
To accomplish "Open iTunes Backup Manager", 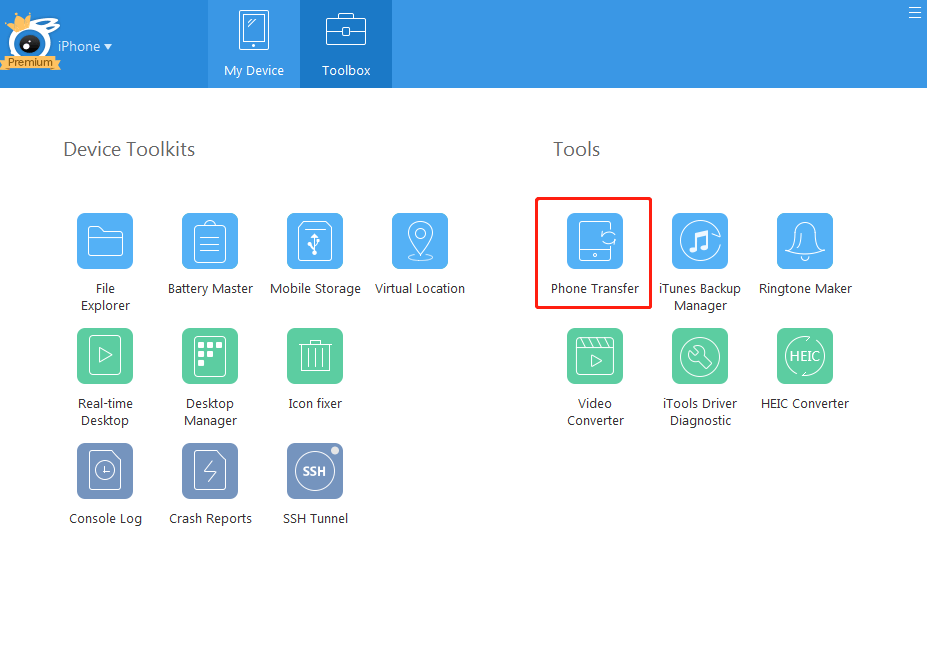I will pos(699,241).
